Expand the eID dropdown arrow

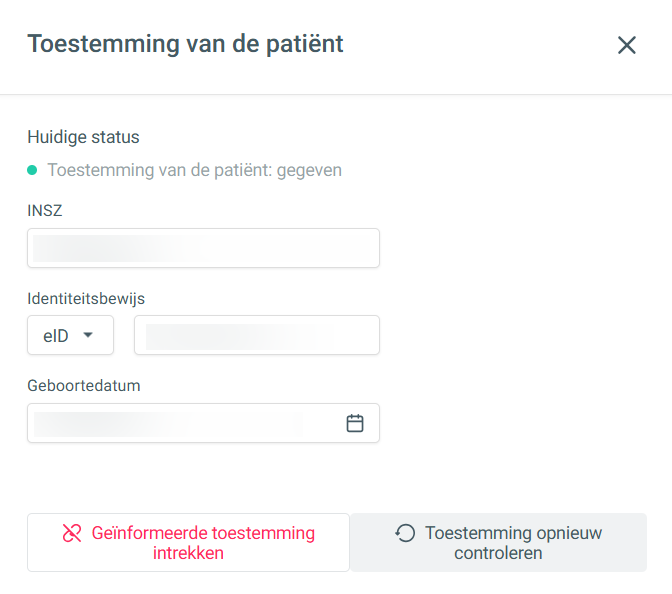click(88, 335)
